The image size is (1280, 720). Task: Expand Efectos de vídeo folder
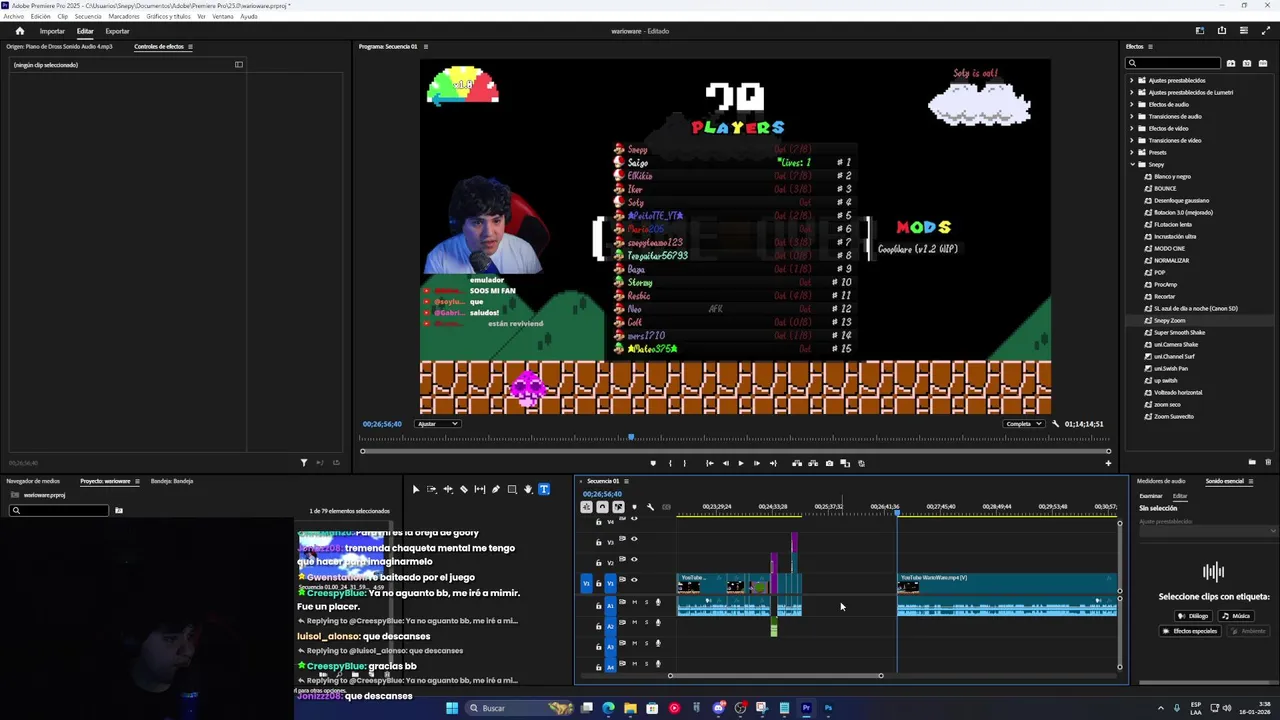tap(1132, 128)
